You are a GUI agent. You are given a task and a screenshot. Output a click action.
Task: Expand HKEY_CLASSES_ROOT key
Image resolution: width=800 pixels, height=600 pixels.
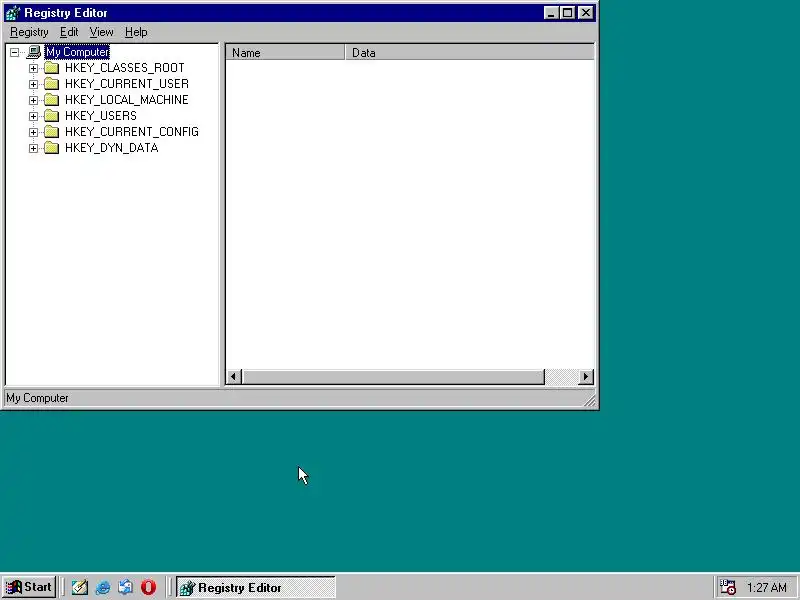point(33,68)
